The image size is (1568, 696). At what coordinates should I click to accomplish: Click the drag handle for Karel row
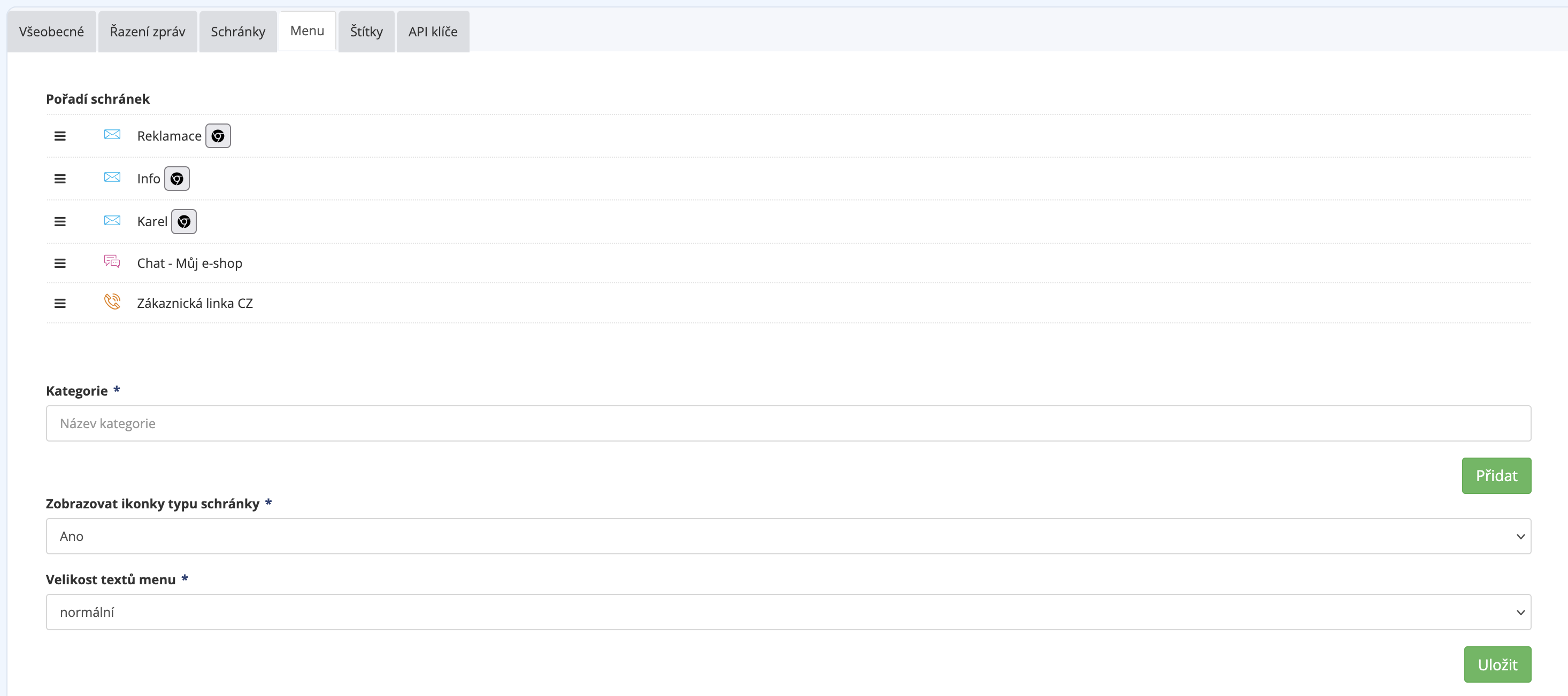point(60,221)
